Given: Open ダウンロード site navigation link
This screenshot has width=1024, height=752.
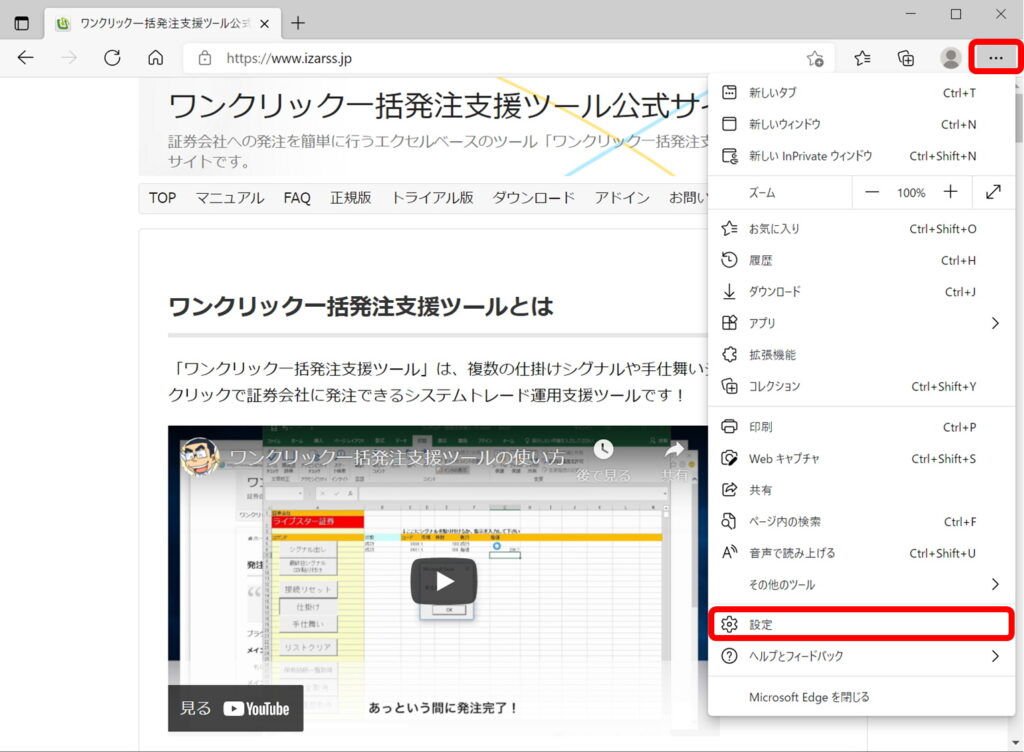Looking at the screenshot, I should pos(534,198).
